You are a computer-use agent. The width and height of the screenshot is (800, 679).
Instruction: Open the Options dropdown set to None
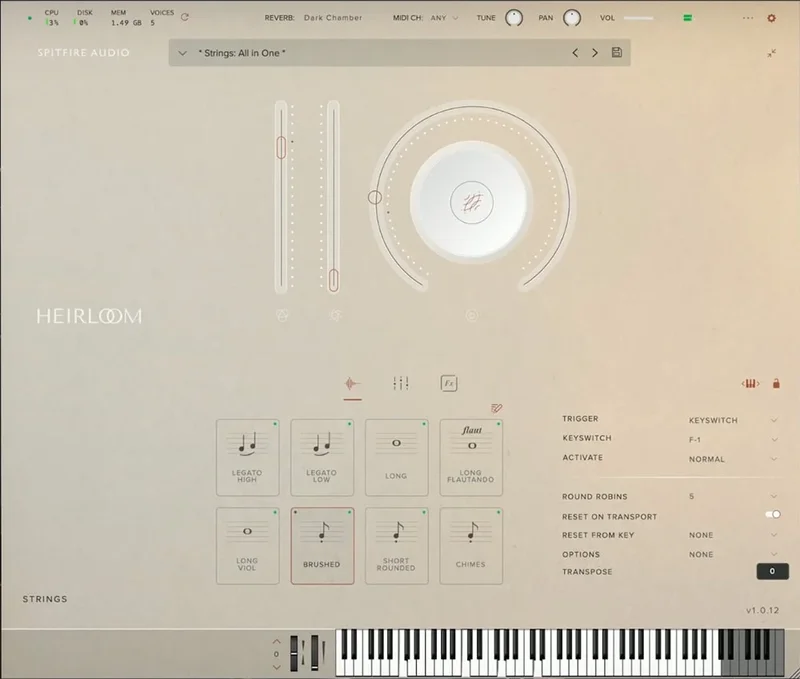tap(733, 555)
